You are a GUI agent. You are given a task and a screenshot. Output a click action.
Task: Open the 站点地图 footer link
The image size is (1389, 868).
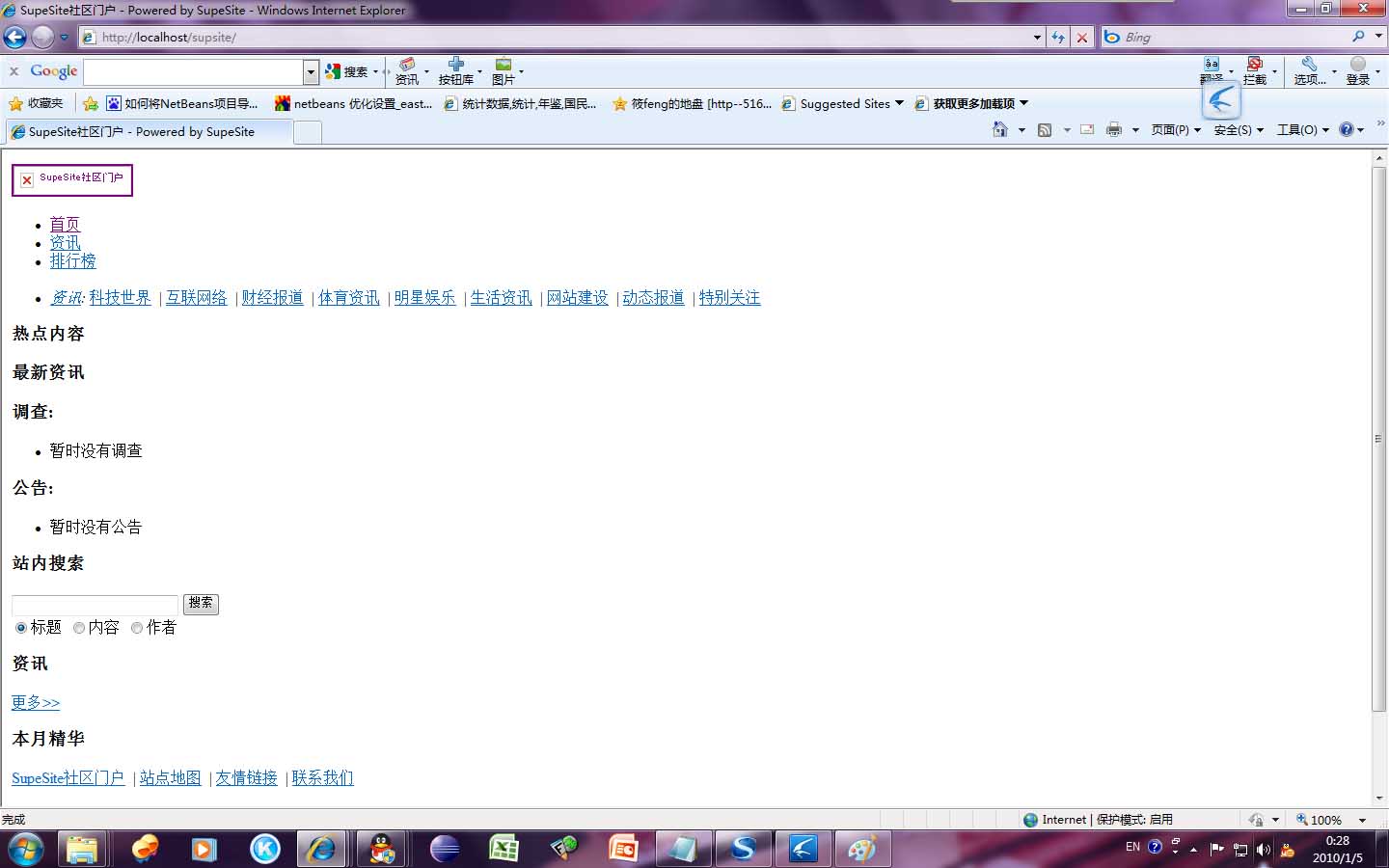170,778
